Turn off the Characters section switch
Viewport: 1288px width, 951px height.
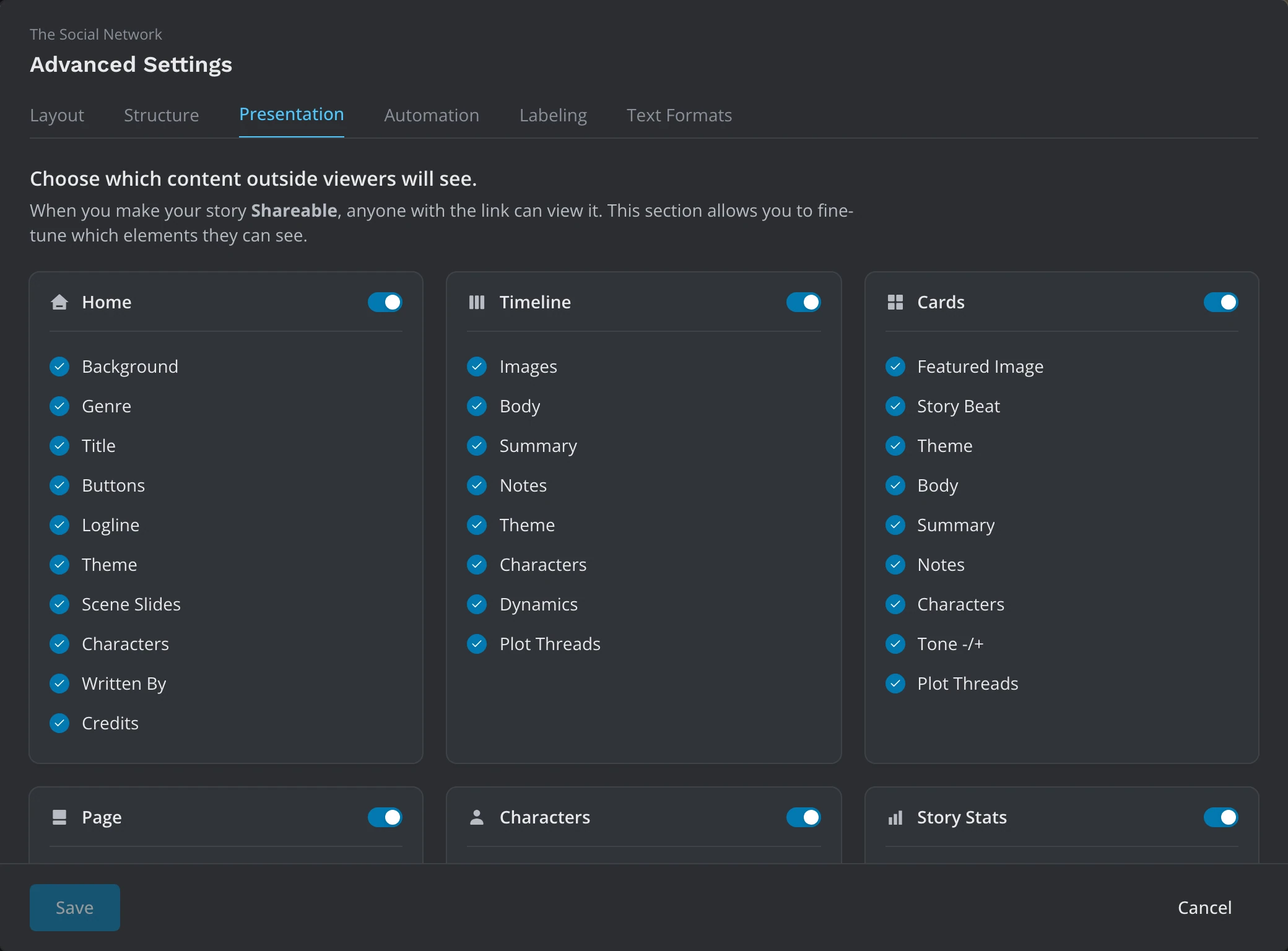point(804,817)
